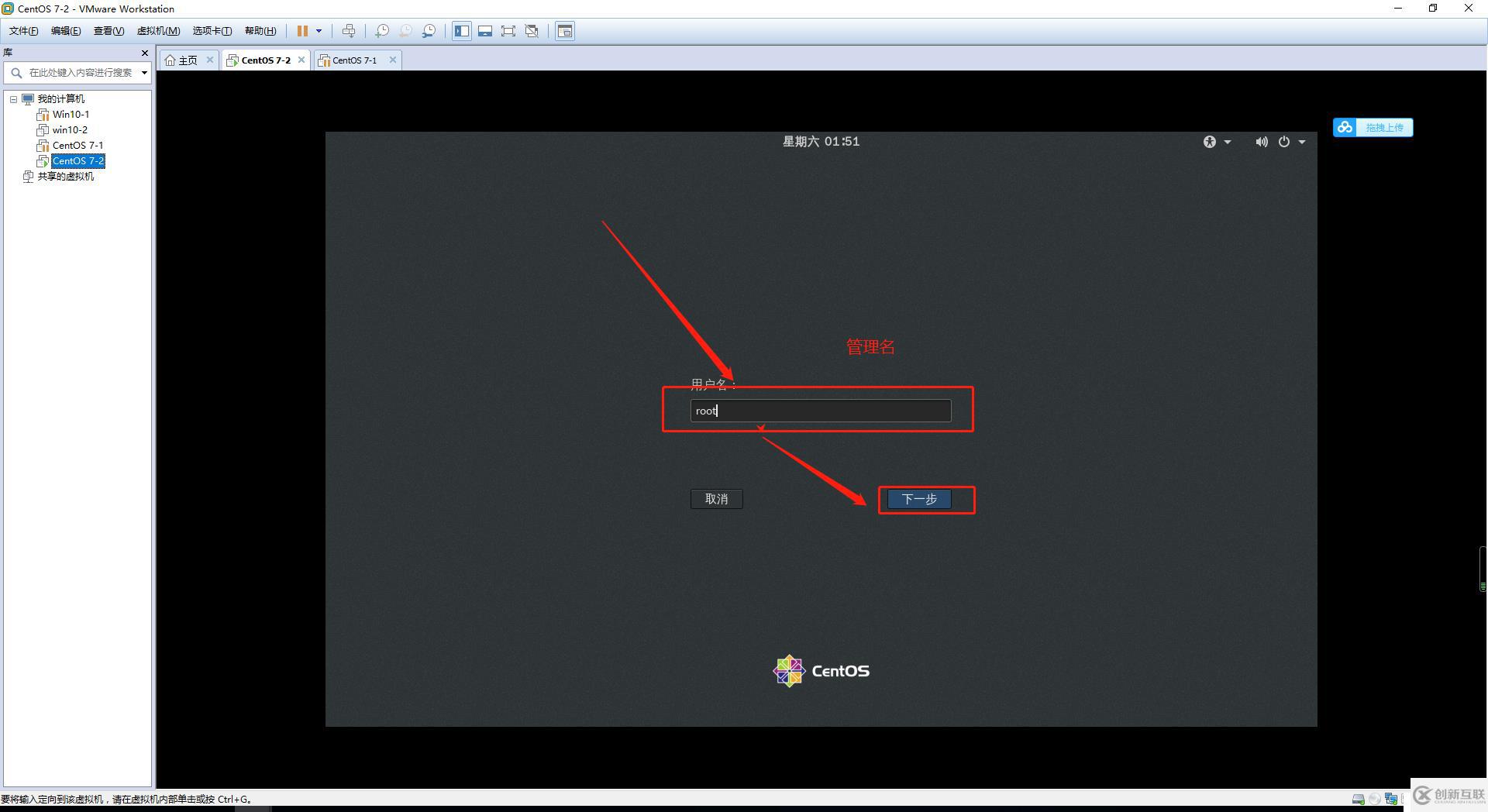
Task: Close the 主页 tab
Action: coord(209,60)
